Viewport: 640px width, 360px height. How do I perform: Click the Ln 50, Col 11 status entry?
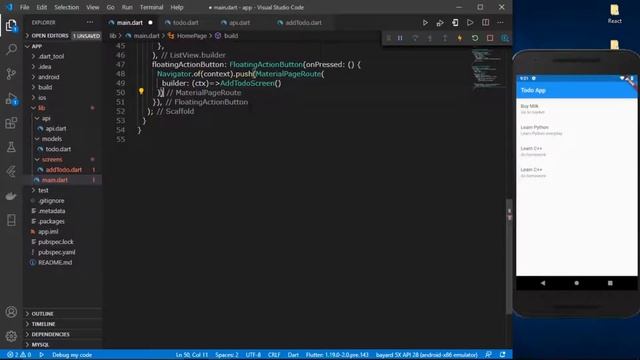coord(192,355)
